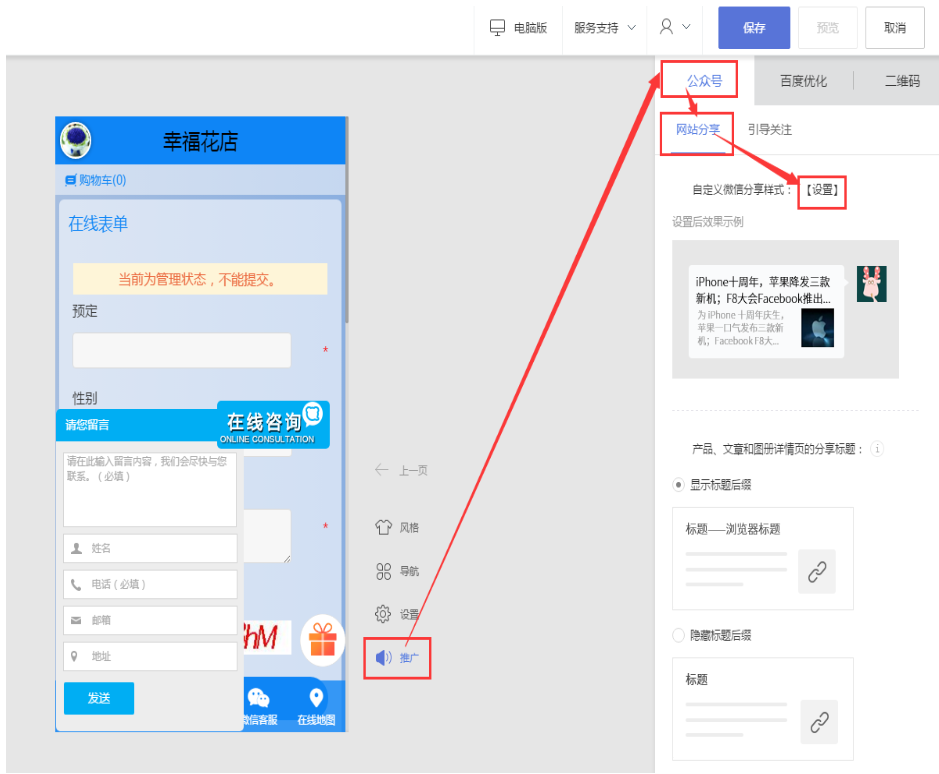Click the link icon in the 标题 card
Screen dimensions: 939x774
819,722
